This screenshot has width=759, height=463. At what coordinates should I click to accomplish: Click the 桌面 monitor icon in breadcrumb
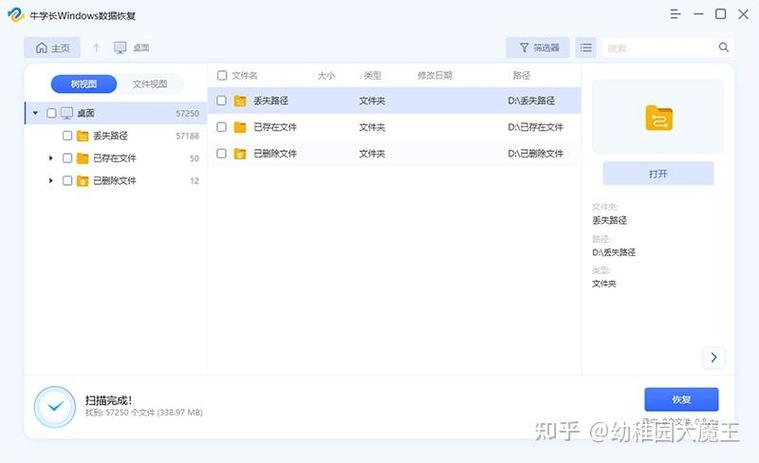tap(120, 47)
